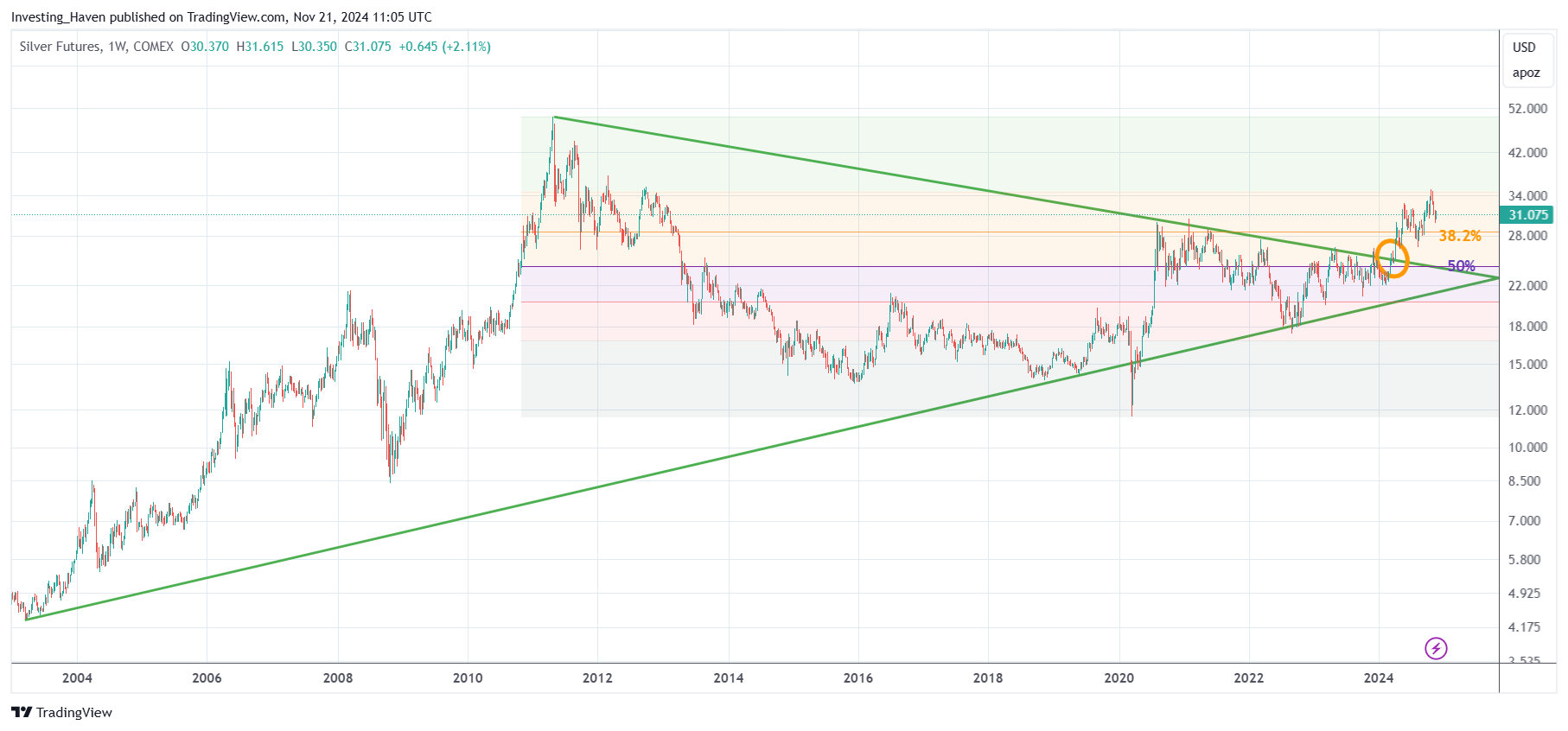Image resolution: width=1568 pixels, height=731 pixels.
Task: Click the 2016 time axis label
Action: [858, 678]
